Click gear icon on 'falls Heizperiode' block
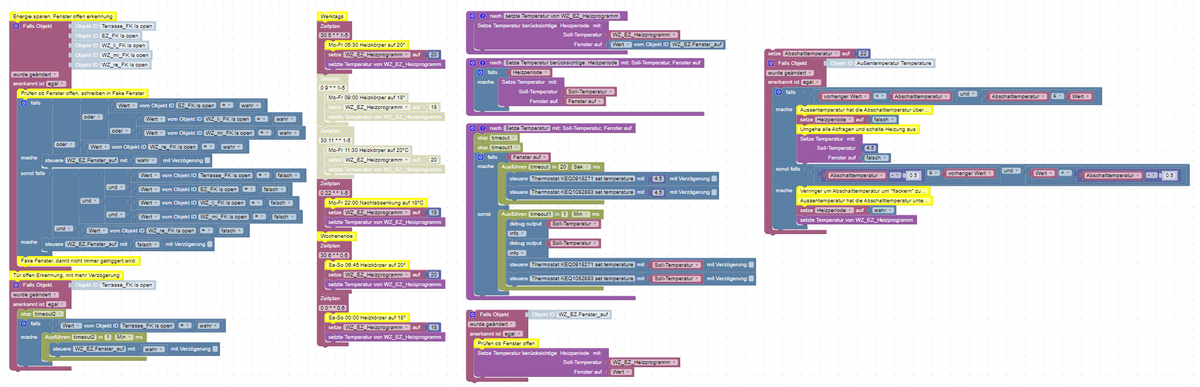The height and width of the screenshot is (387, 1200). click(x=480, y=72)
